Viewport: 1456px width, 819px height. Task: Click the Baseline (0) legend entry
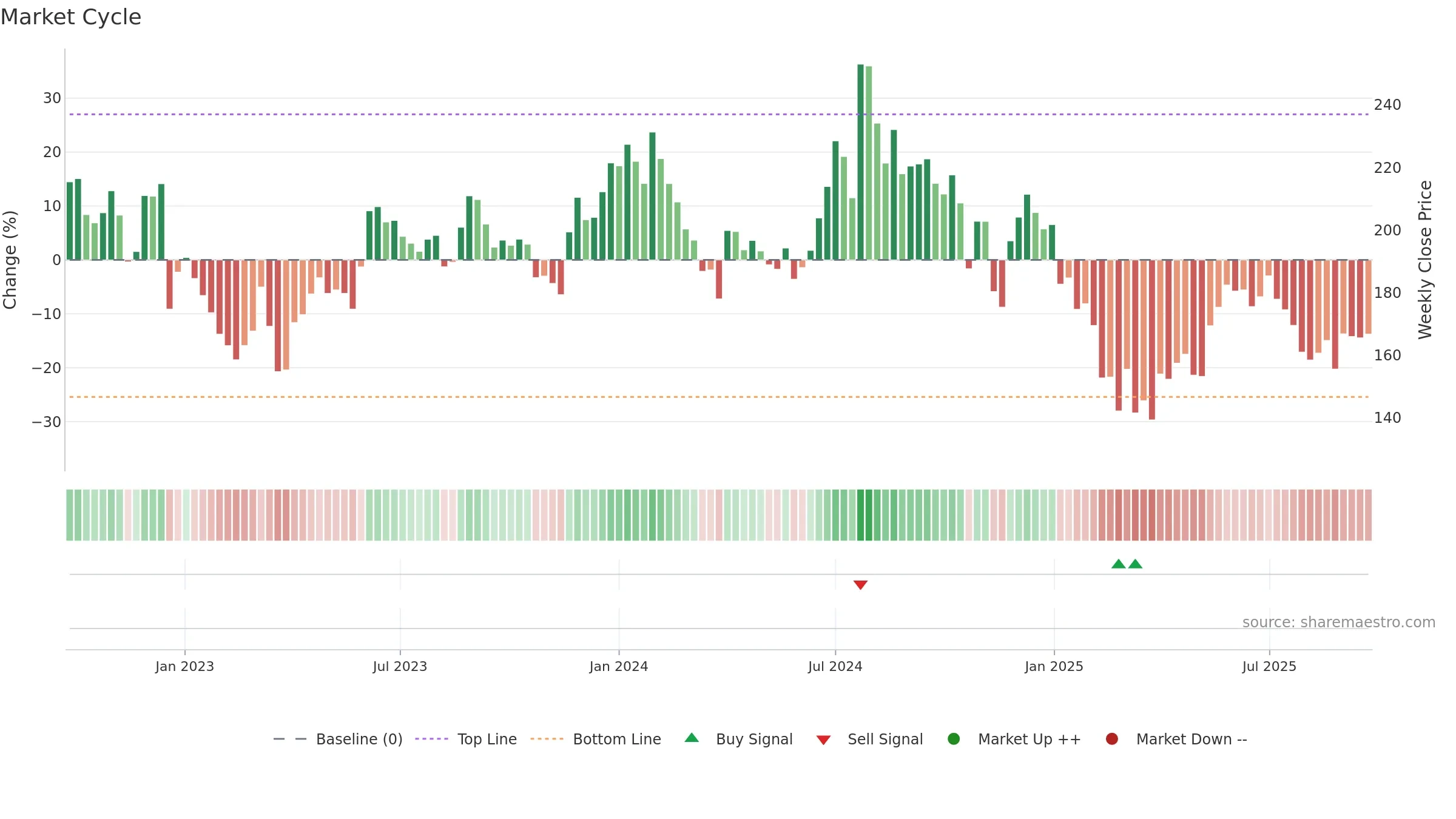[338, 739]
